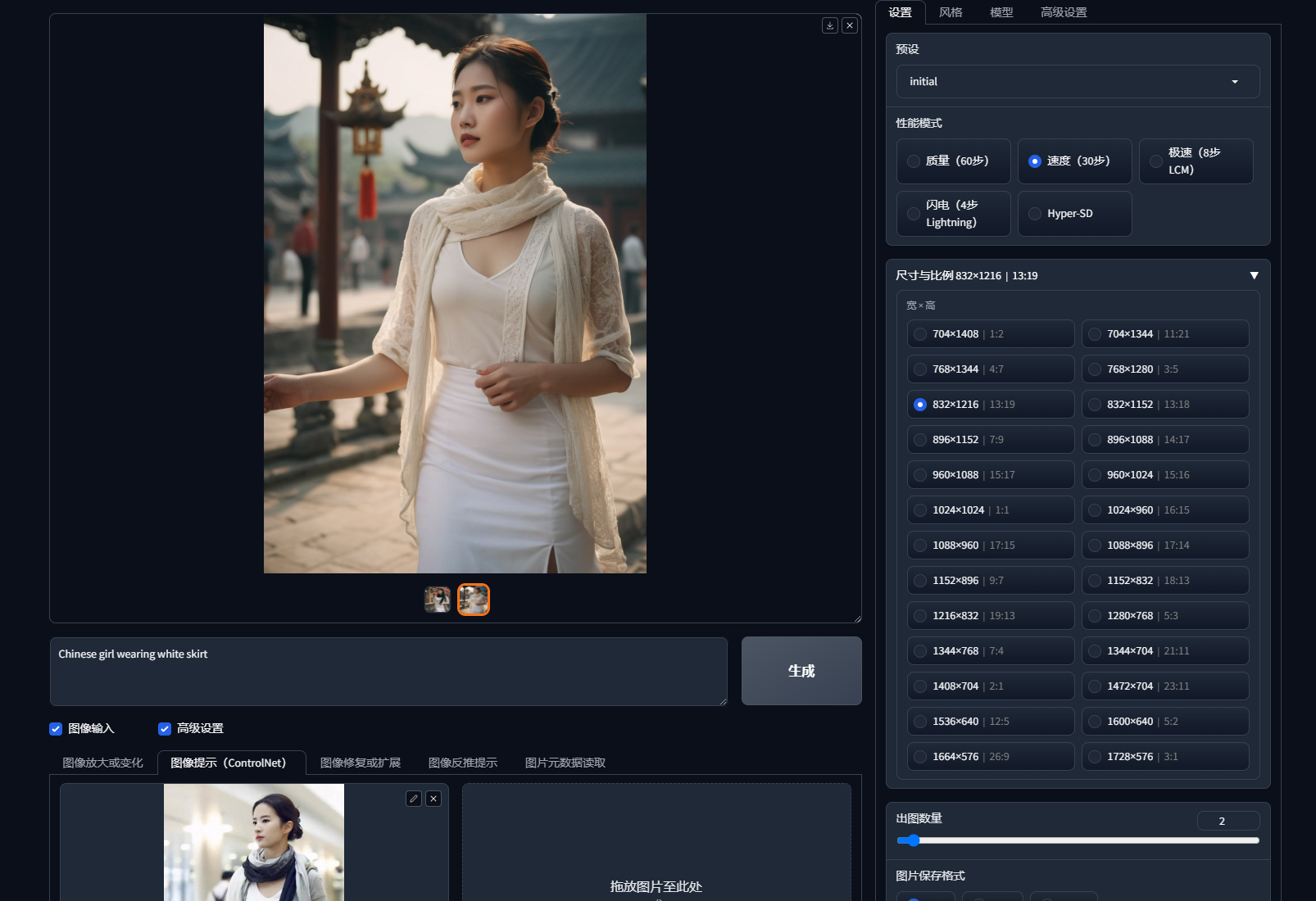This screenshot has height=901, width=1316.
Task: Choose 1344×768 aspect ratio
Action: tap(991, 651)
